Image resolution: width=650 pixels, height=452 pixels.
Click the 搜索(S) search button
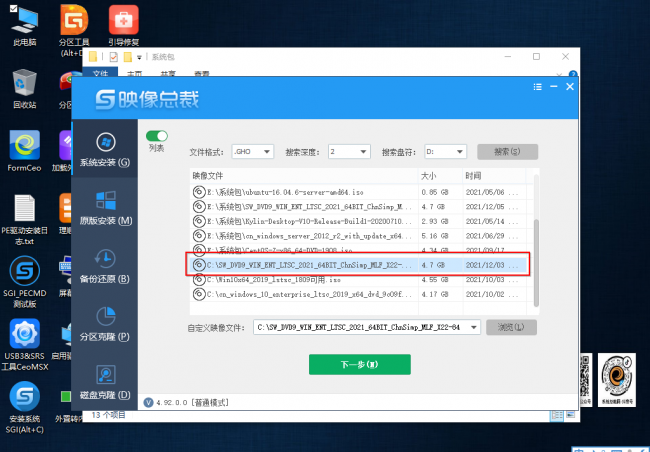point(507,152)
